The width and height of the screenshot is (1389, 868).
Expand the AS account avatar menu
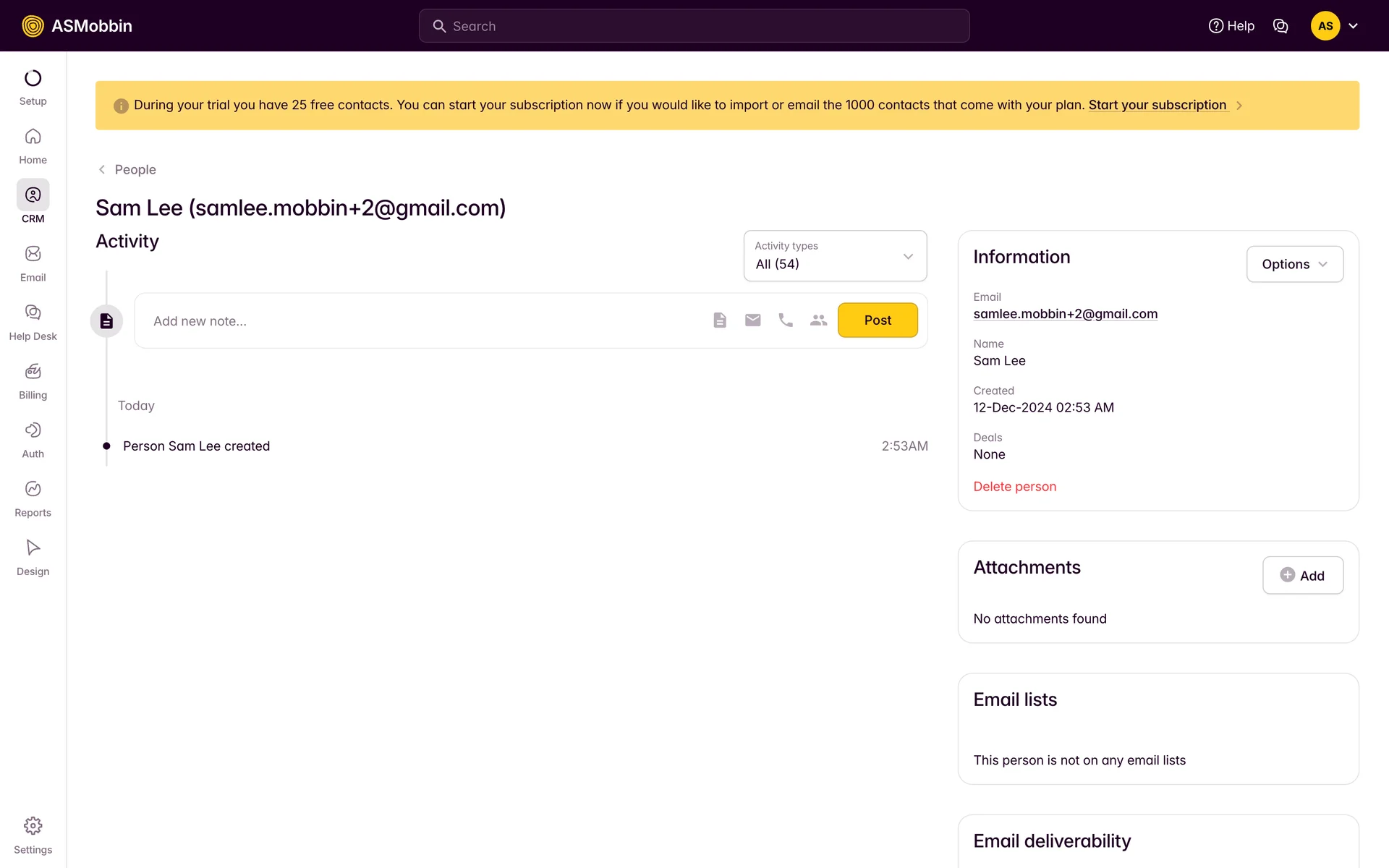coord(1335,26)
